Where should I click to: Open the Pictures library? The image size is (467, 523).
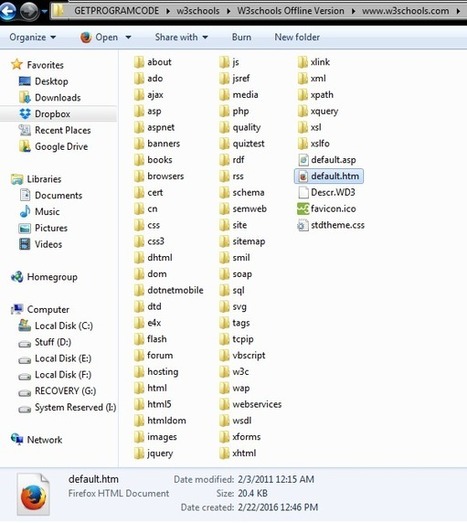coord(43,228)
